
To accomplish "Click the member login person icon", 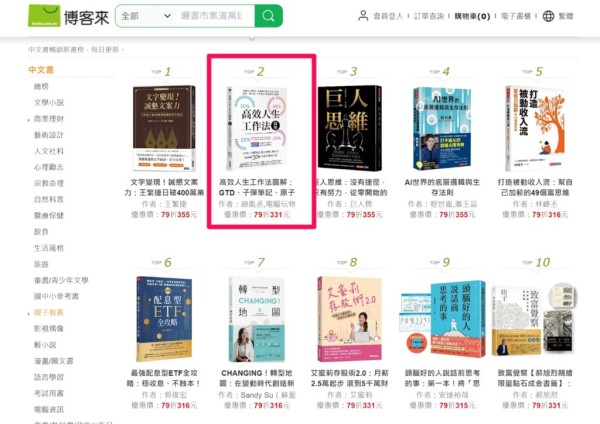I will click(363, 16).
